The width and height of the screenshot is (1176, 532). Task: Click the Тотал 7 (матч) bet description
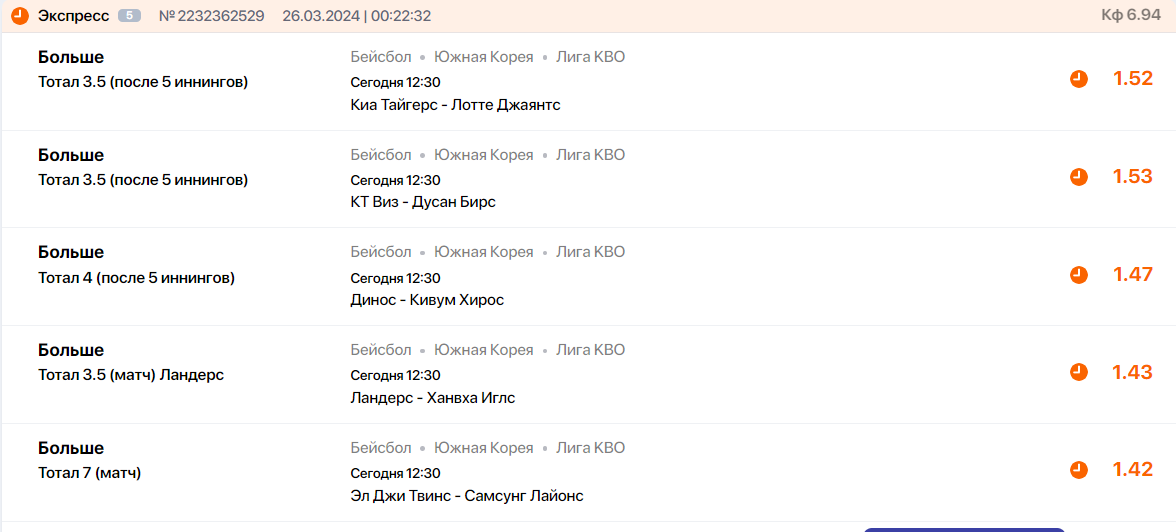pyautogui.click(x=89, y=473)
